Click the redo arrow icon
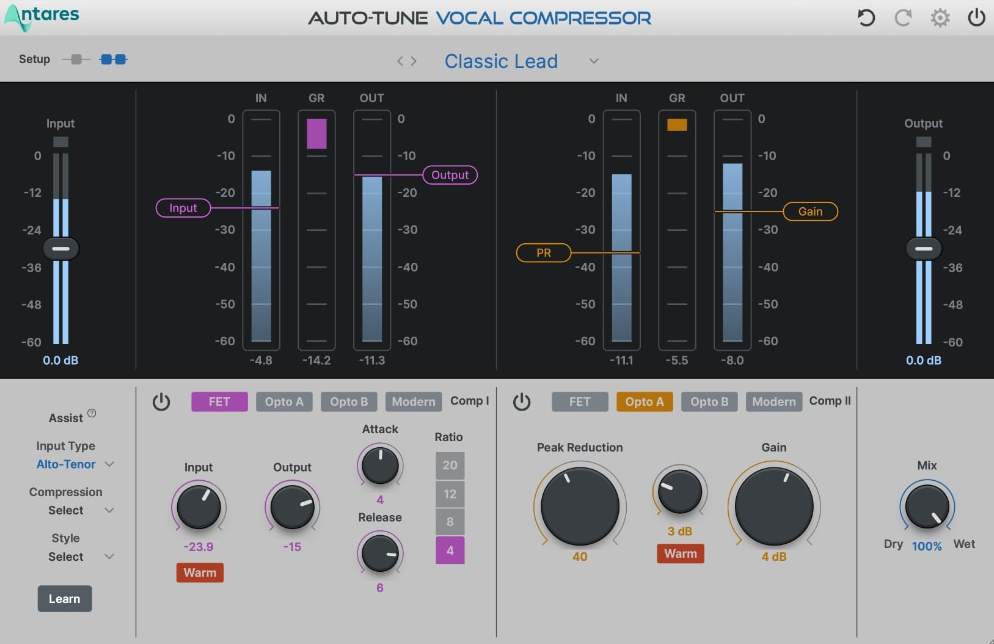 point(902,18)
